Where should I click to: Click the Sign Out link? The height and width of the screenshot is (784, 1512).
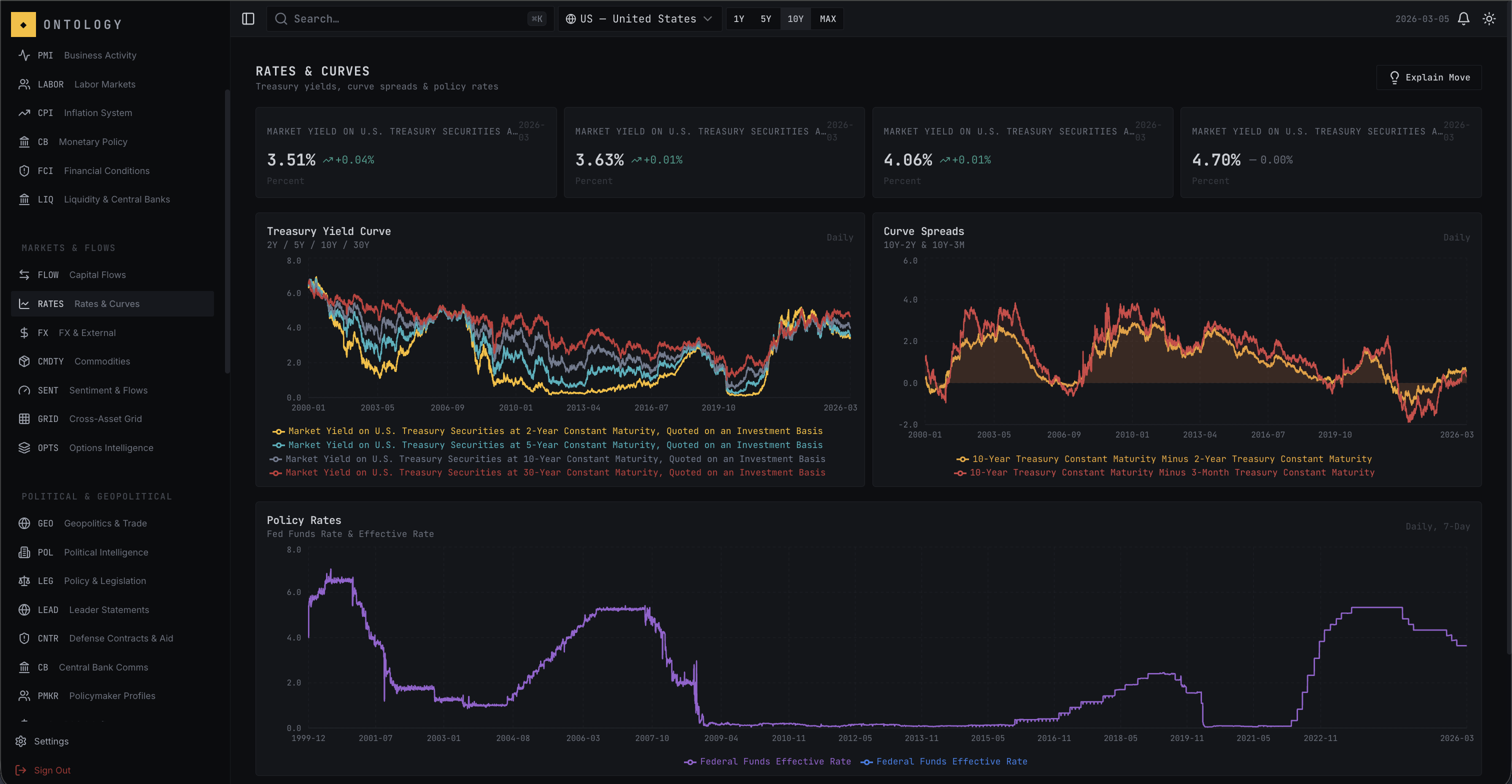[51, 770]
